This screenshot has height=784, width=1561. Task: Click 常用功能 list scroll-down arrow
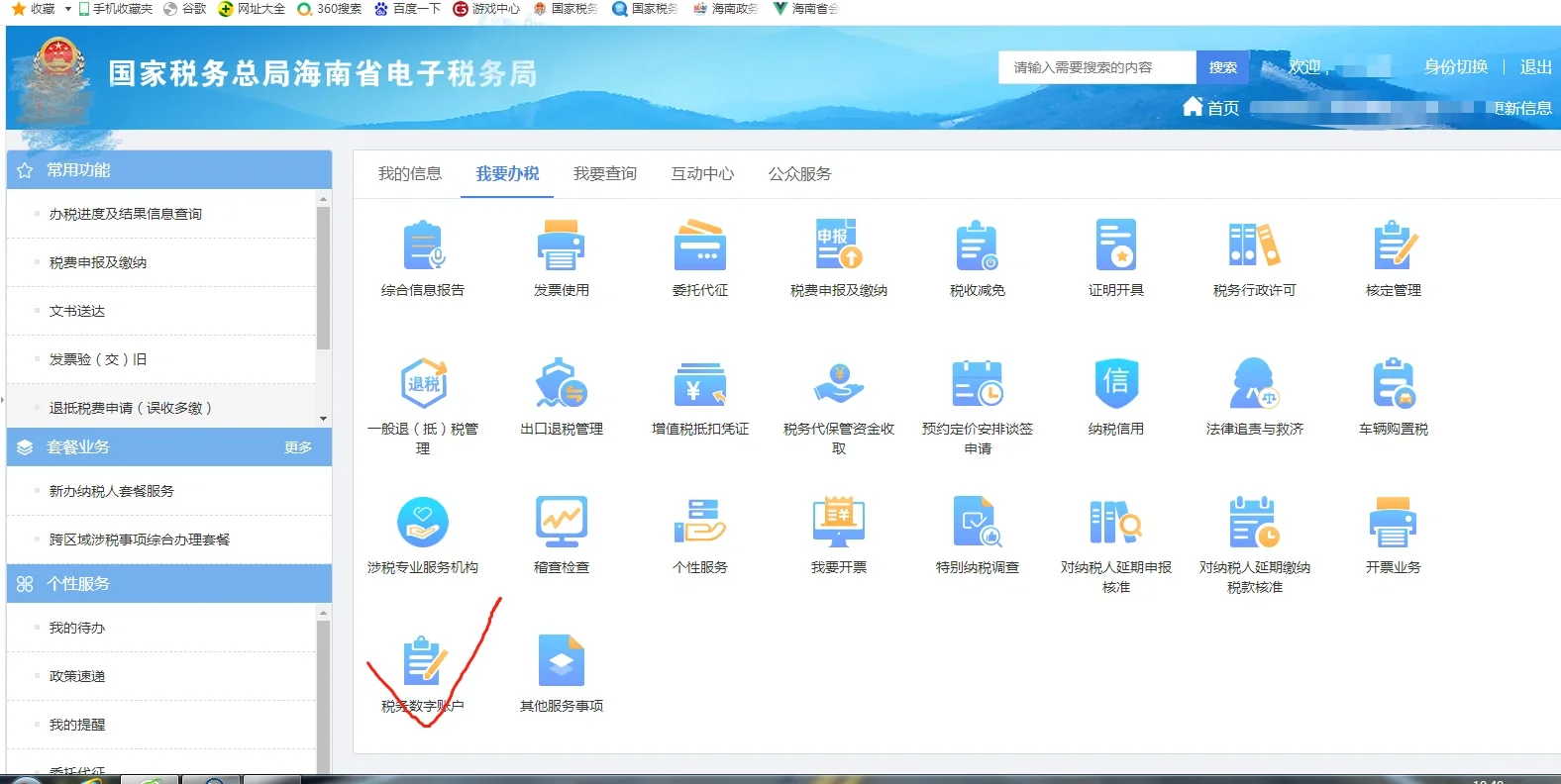click(323, 420)
